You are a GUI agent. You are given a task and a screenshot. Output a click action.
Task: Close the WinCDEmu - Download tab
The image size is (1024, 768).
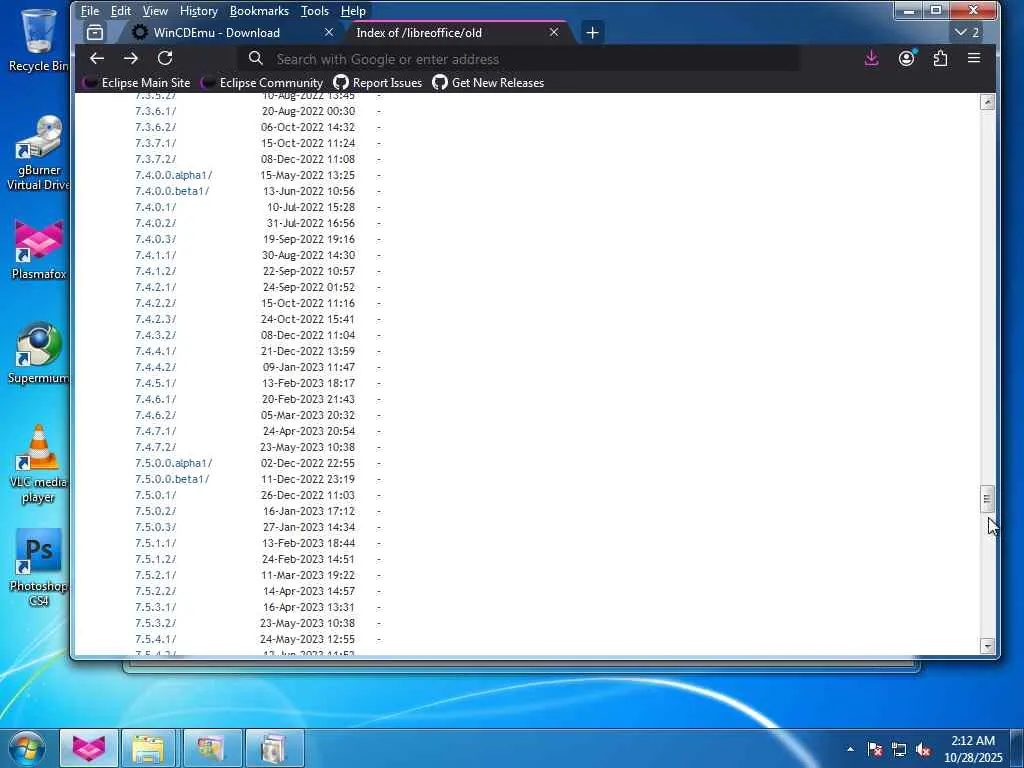(x=329, y=32)
